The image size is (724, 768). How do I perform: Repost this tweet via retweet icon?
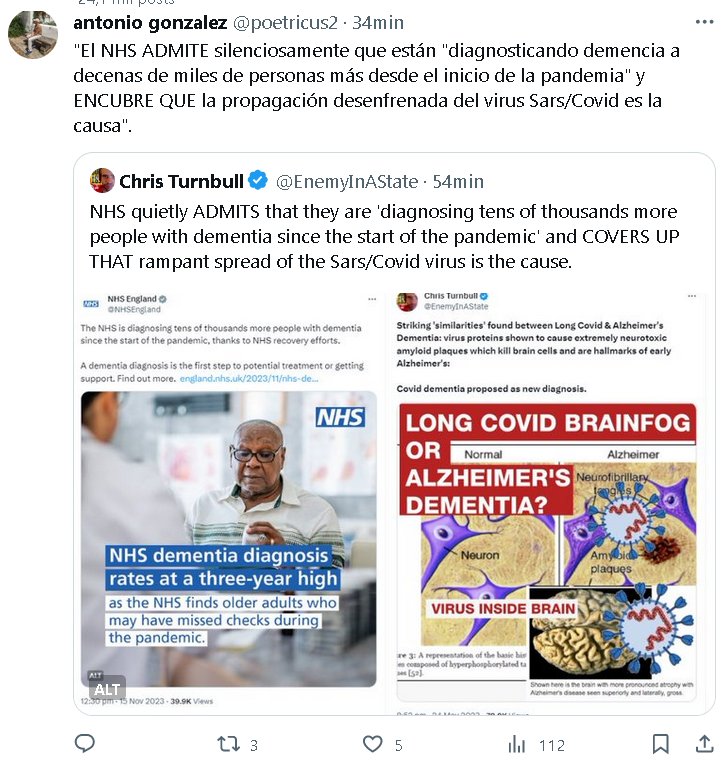228,744
